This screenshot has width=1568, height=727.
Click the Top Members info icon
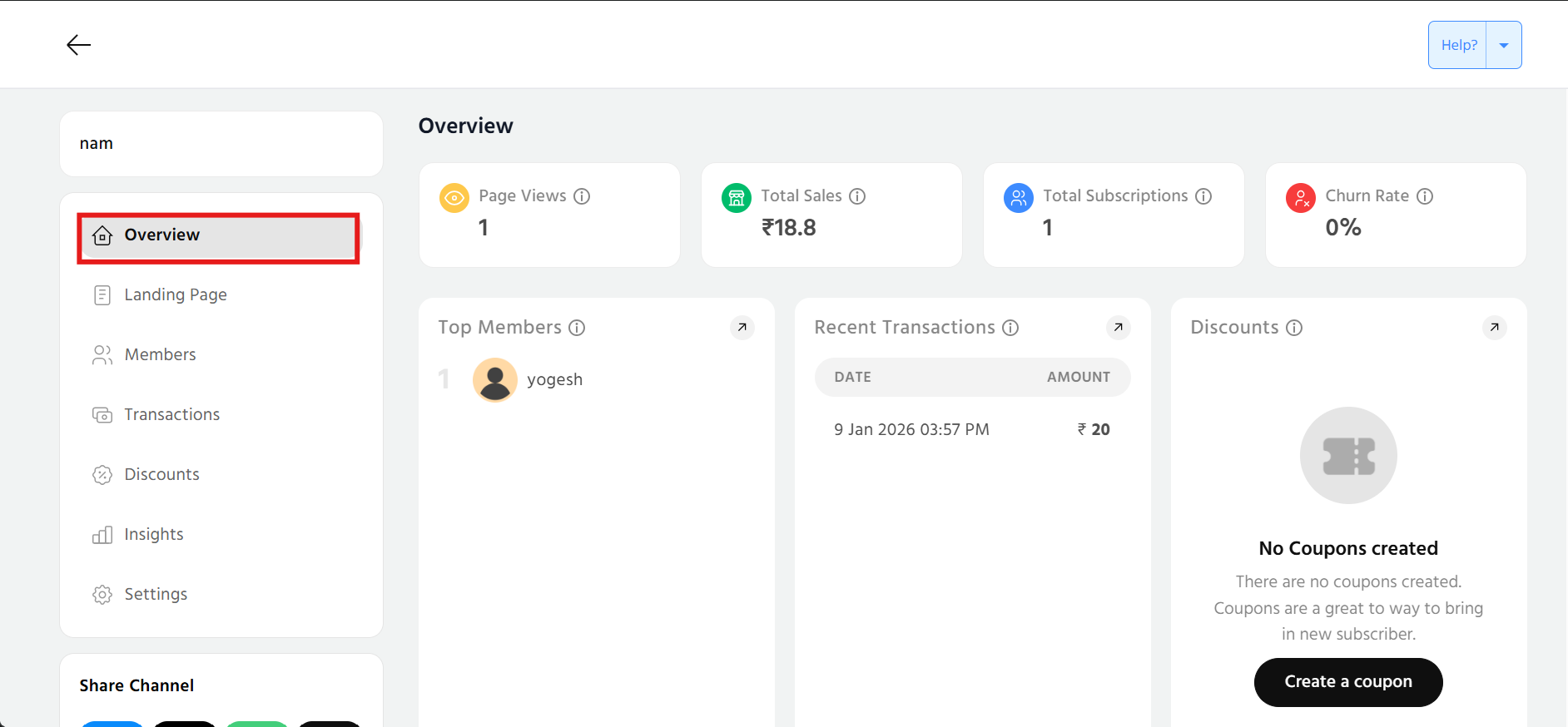[x=577, y=328]
